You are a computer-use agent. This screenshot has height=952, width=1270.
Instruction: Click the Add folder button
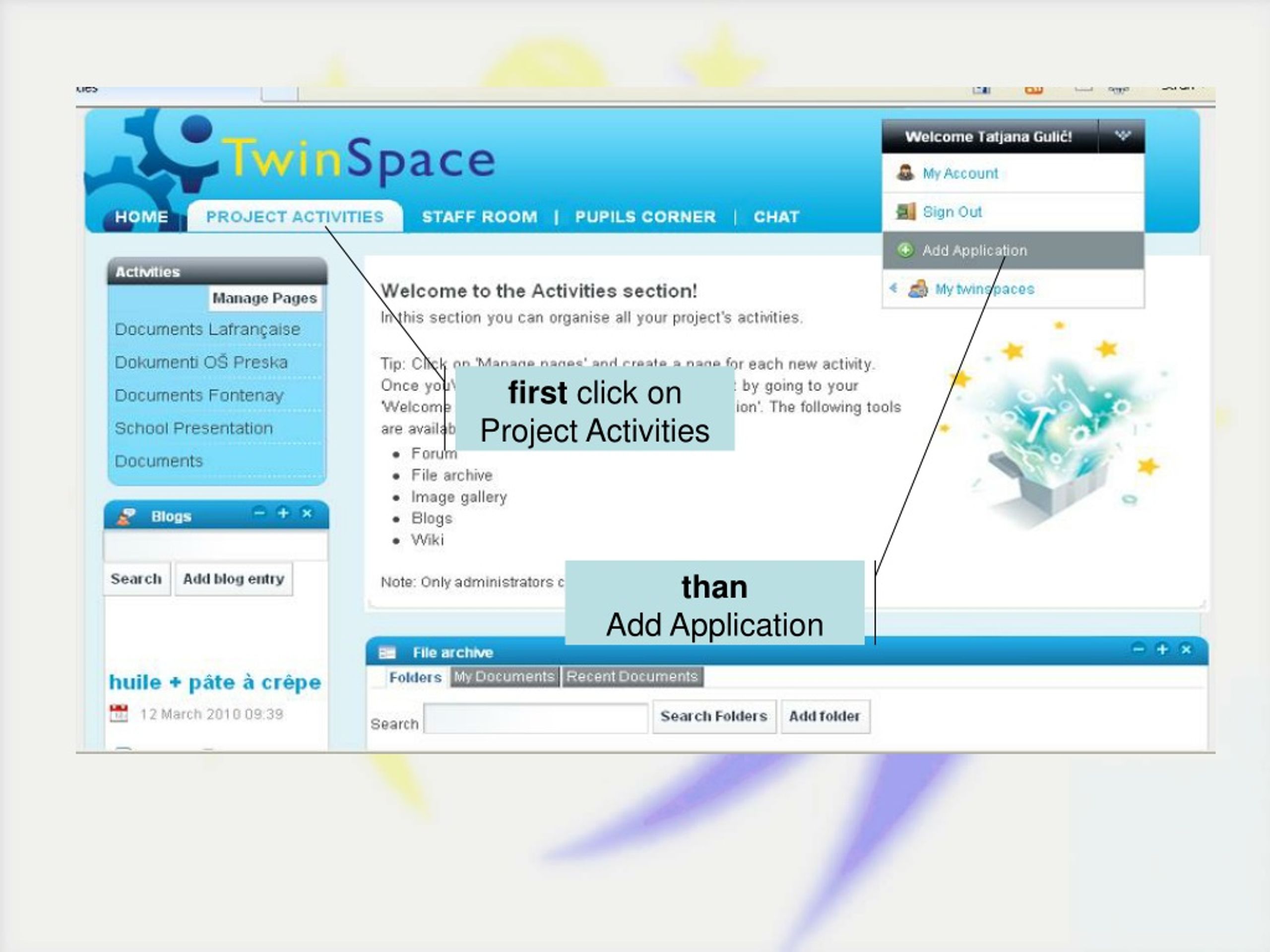tap(825, 716)
